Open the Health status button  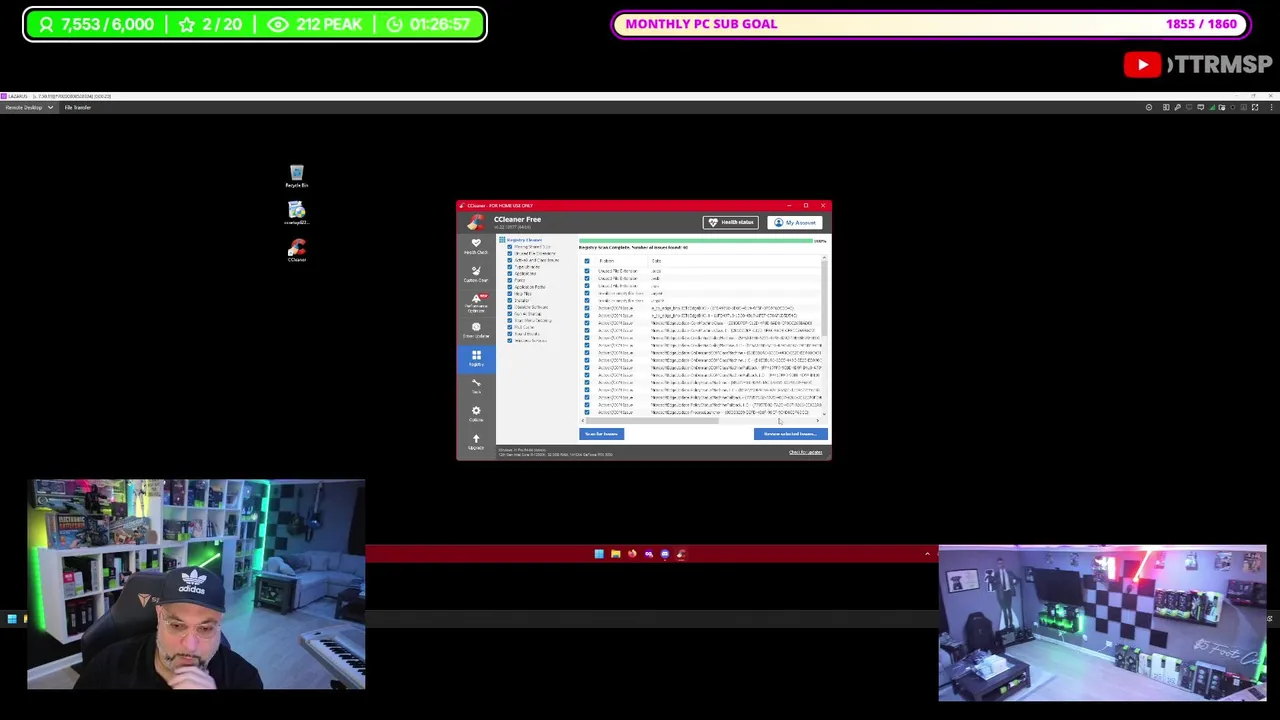731,222
